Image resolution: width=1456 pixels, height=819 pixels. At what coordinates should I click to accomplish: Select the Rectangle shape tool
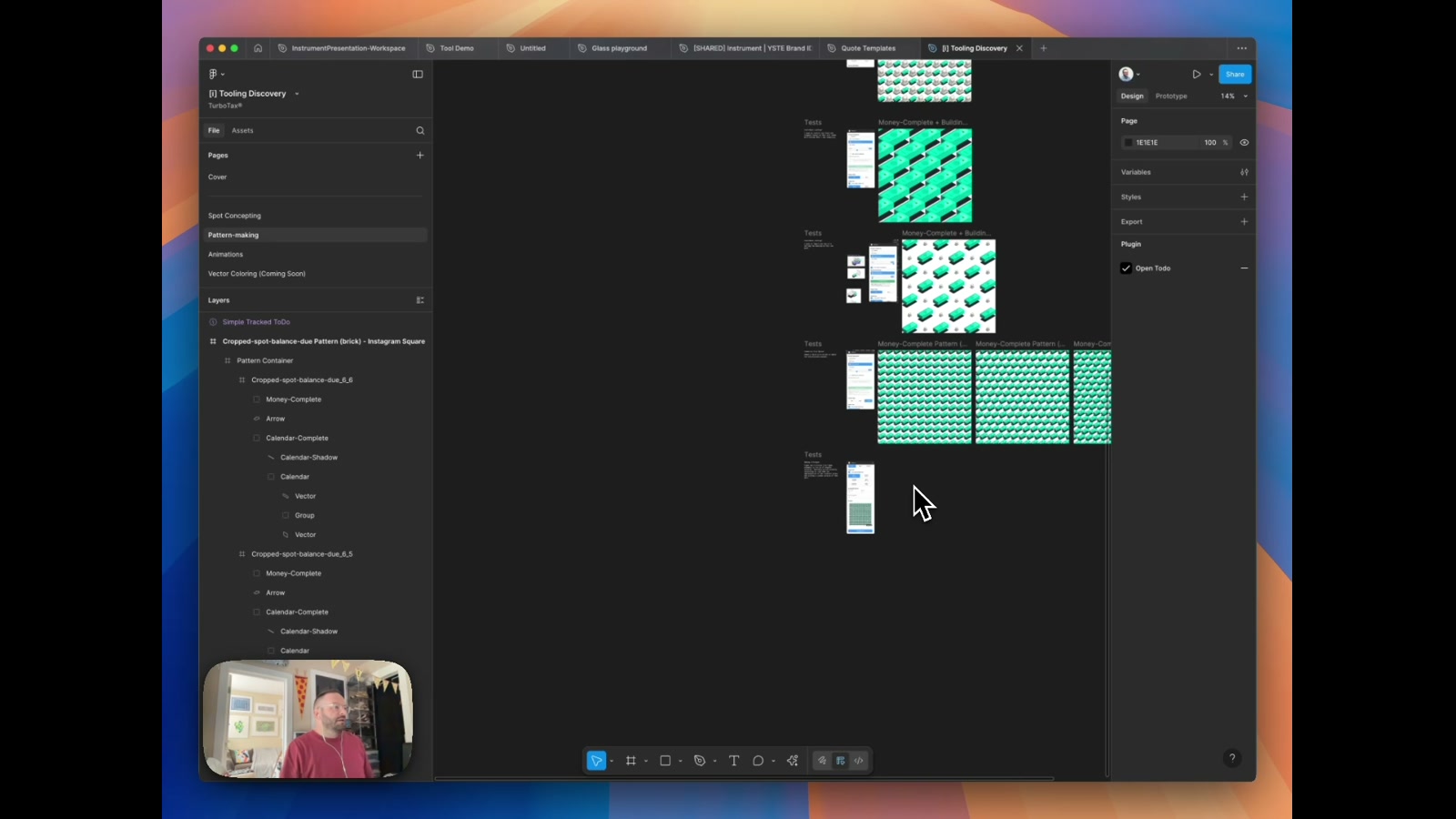coord(665,761)
